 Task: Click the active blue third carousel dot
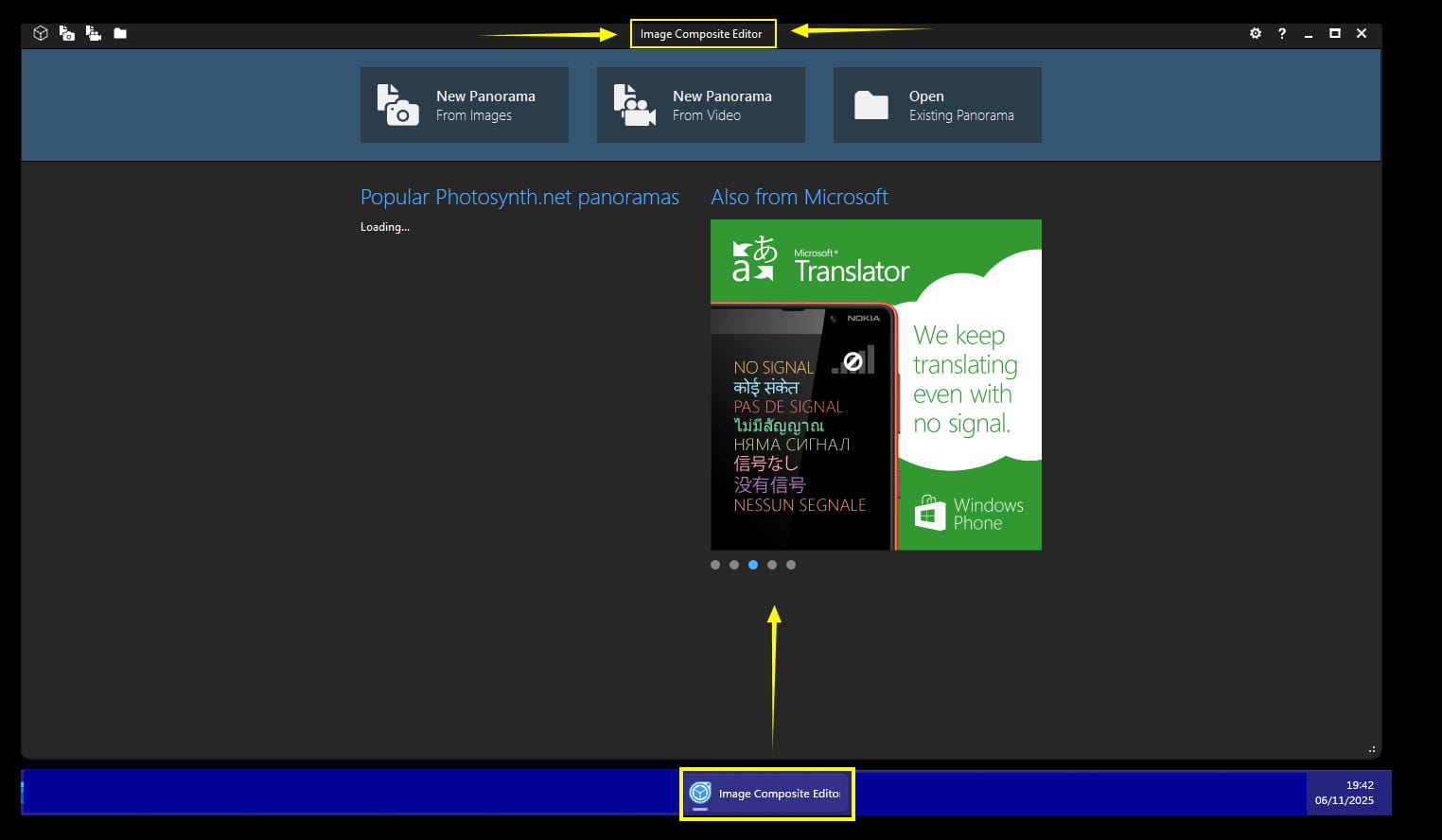point(753,565)
